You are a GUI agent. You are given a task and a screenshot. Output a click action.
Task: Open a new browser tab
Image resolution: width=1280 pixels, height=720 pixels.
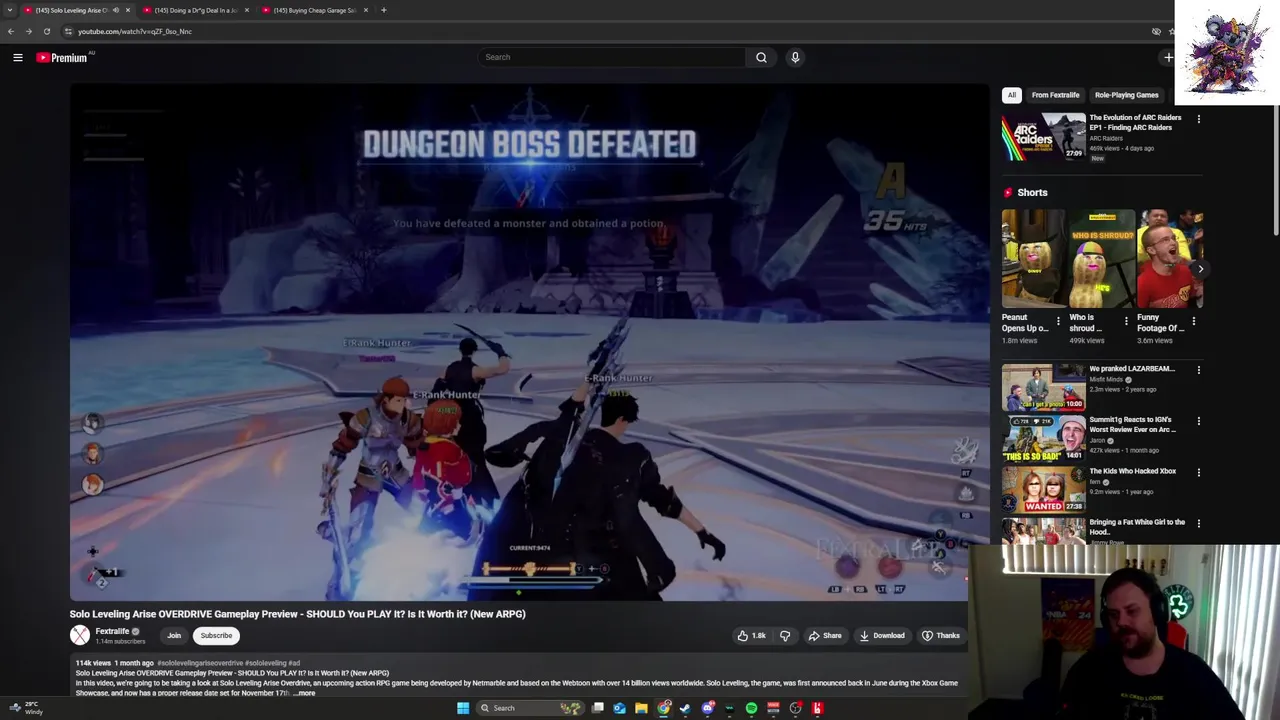383,10
